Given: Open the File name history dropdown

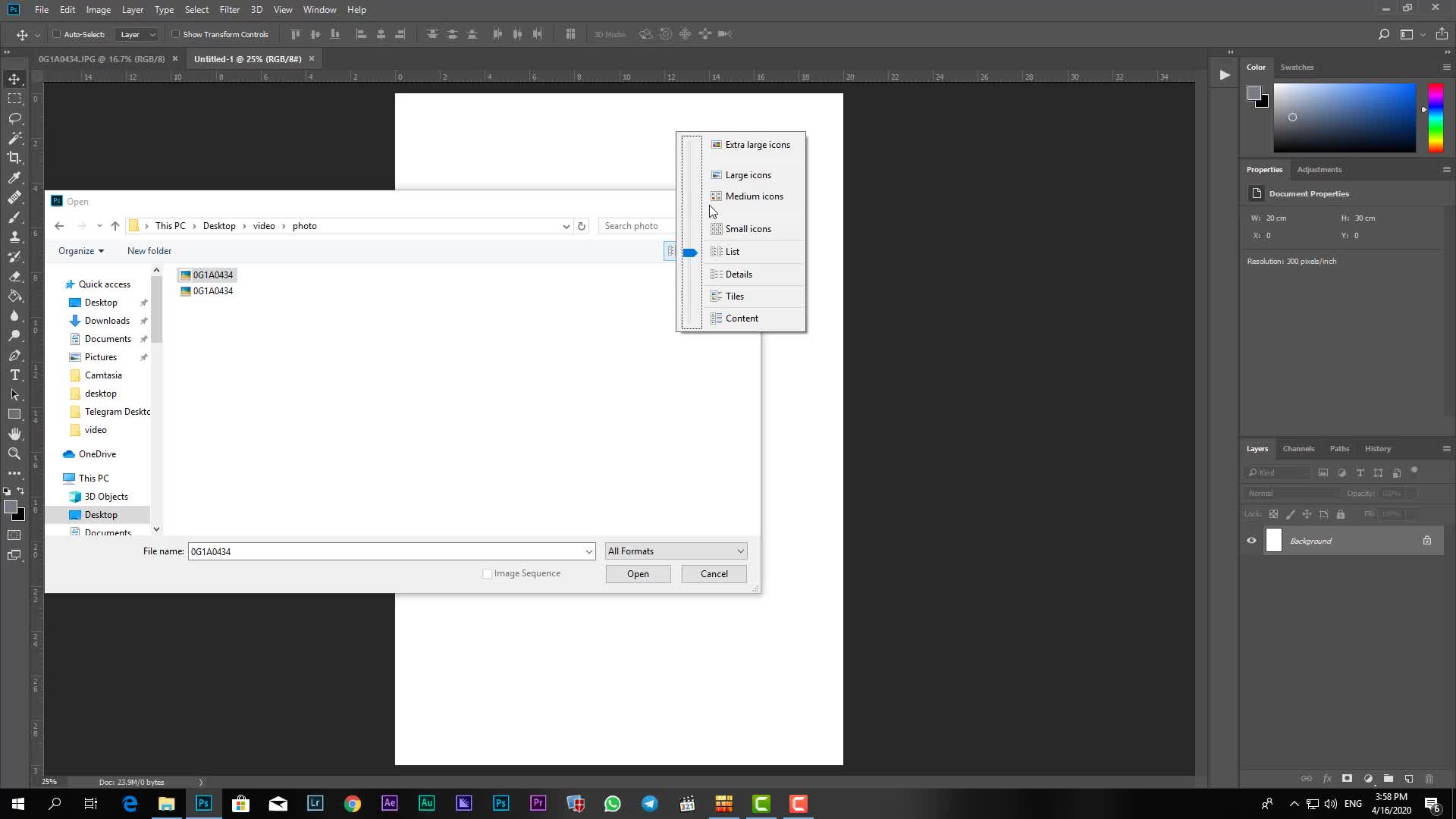Looking at the screenshot, I should pos(588,551).
